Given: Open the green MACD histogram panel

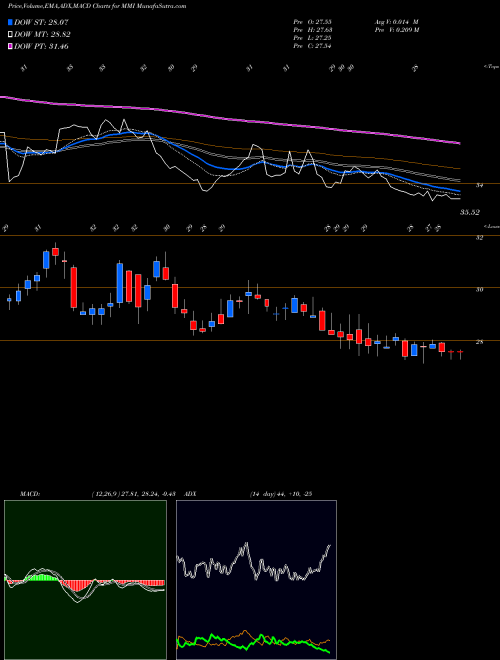Looking at the screenshot, I should coord(85,580).
